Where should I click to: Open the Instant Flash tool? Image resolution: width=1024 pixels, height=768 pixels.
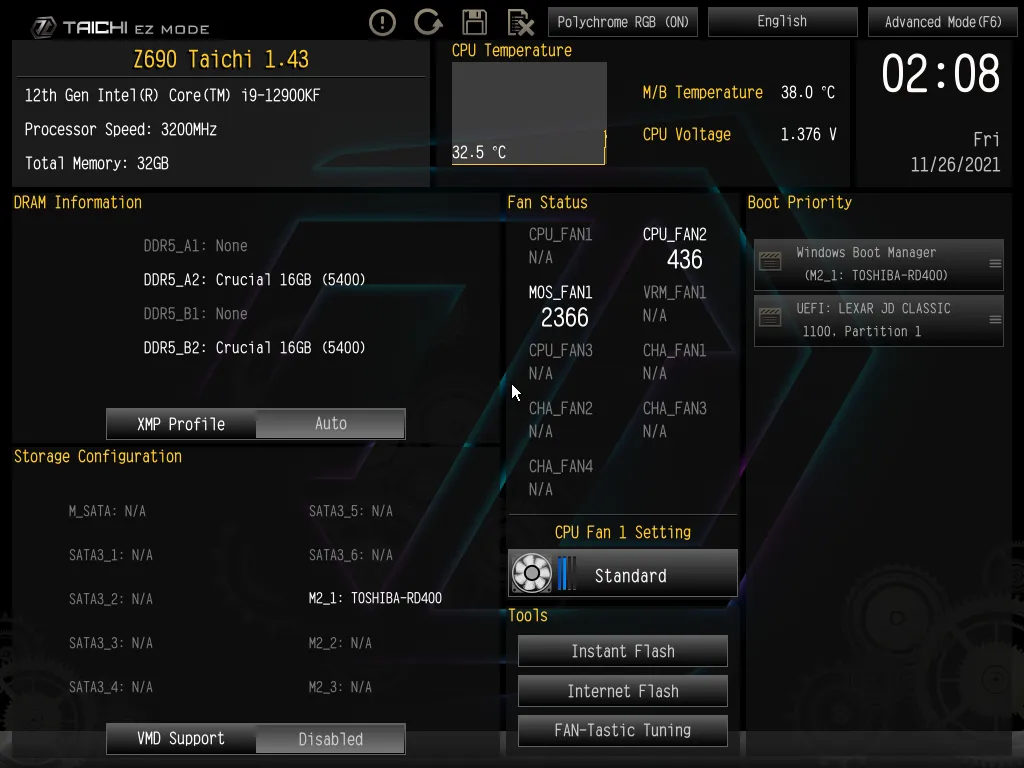(623, 651)
